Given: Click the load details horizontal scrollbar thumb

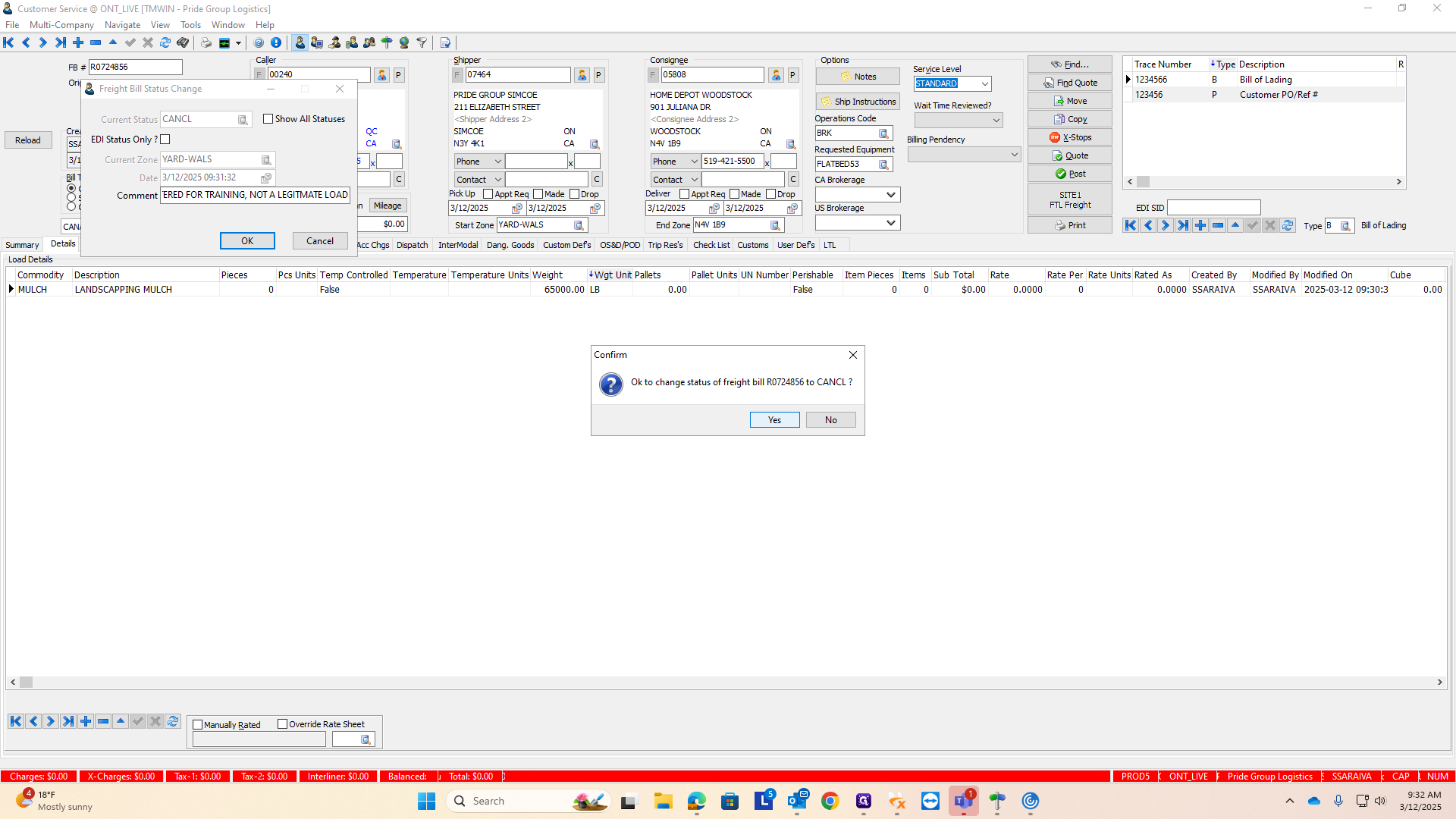Looking at the screenshot, I should pos(27,682).
